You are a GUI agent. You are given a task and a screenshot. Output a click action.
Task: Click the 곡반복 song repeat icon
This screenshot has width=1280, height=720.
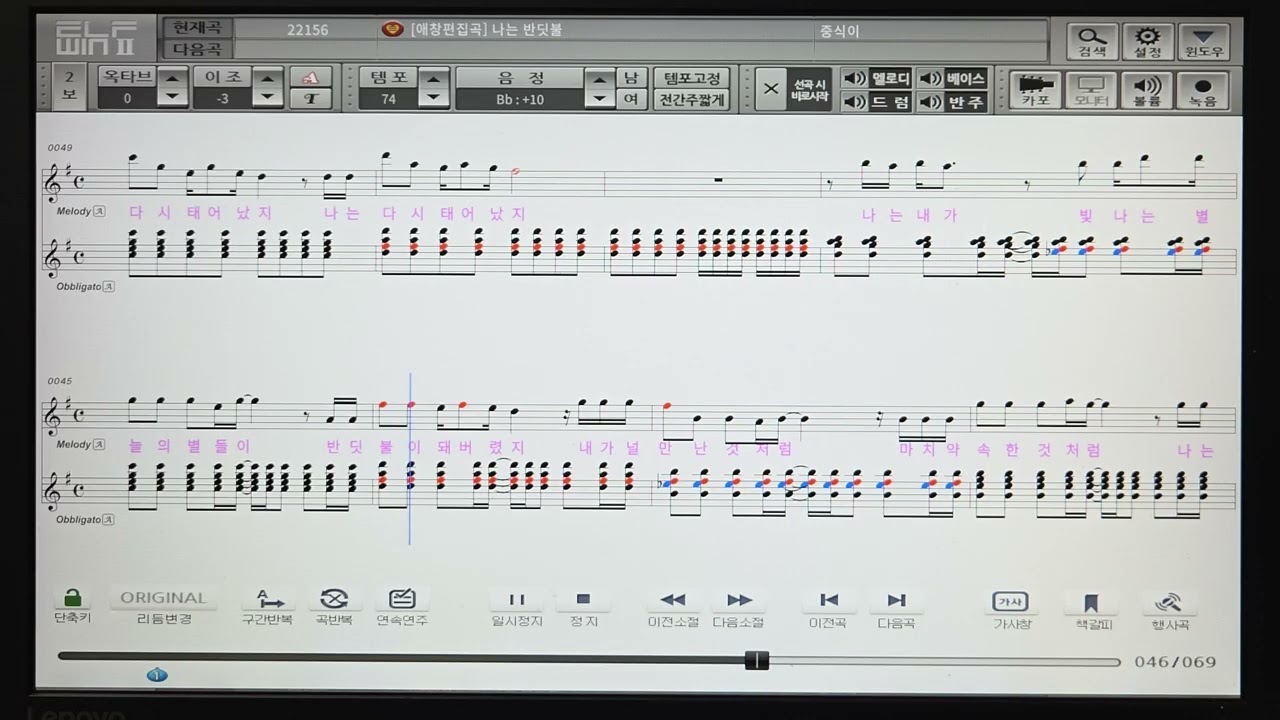334,606
